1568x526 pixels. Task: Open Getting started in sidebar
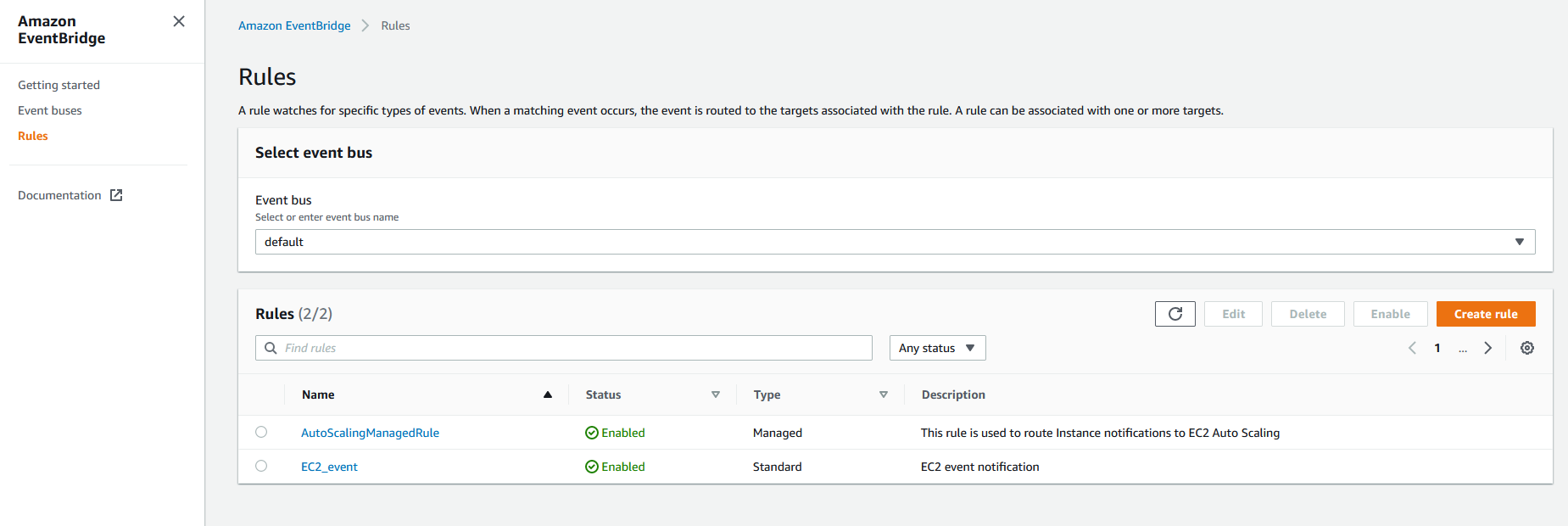[x=59, y=85]
